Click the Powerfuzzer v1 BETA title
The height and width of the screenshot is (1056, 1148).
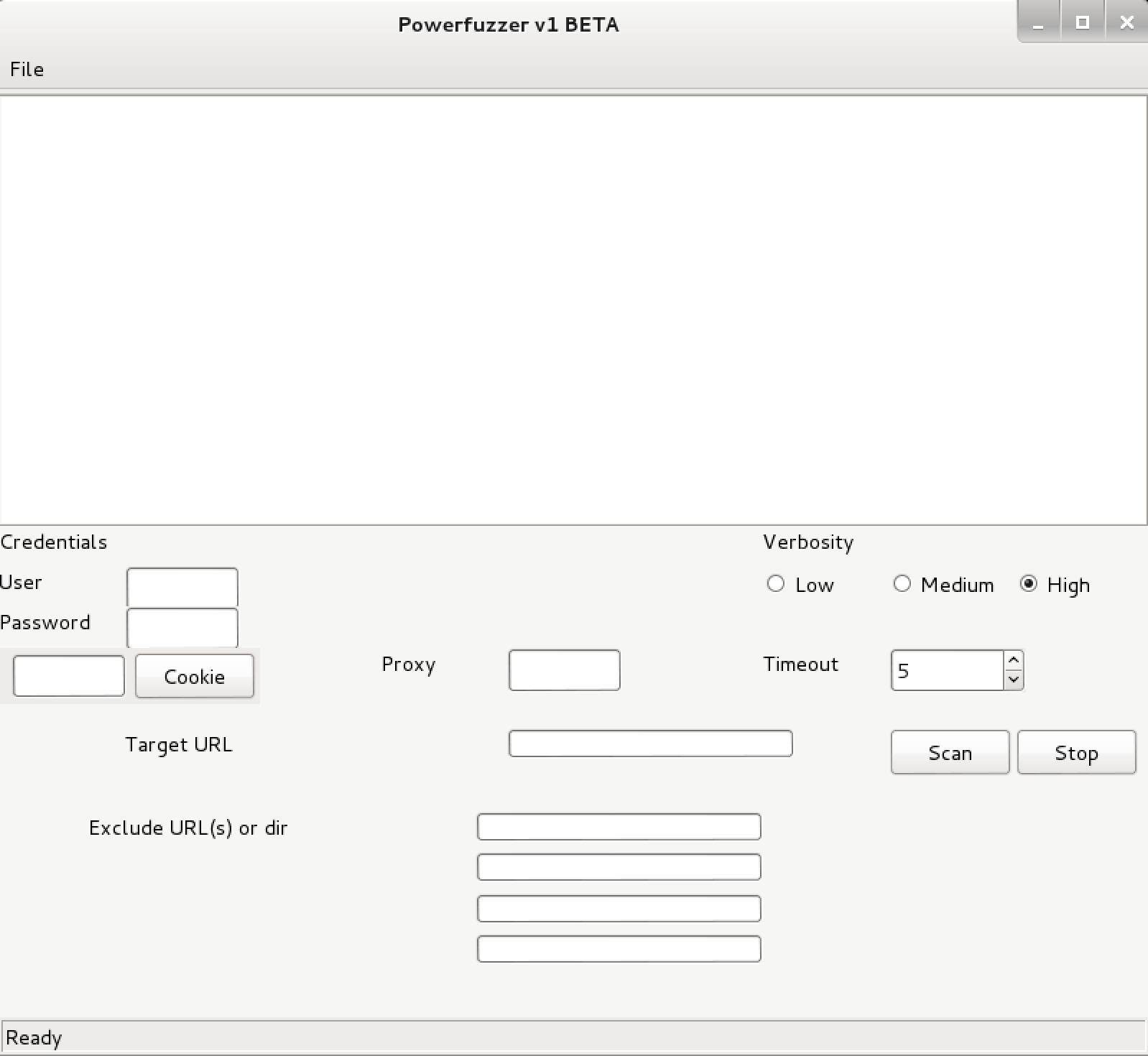click(509, 24)
